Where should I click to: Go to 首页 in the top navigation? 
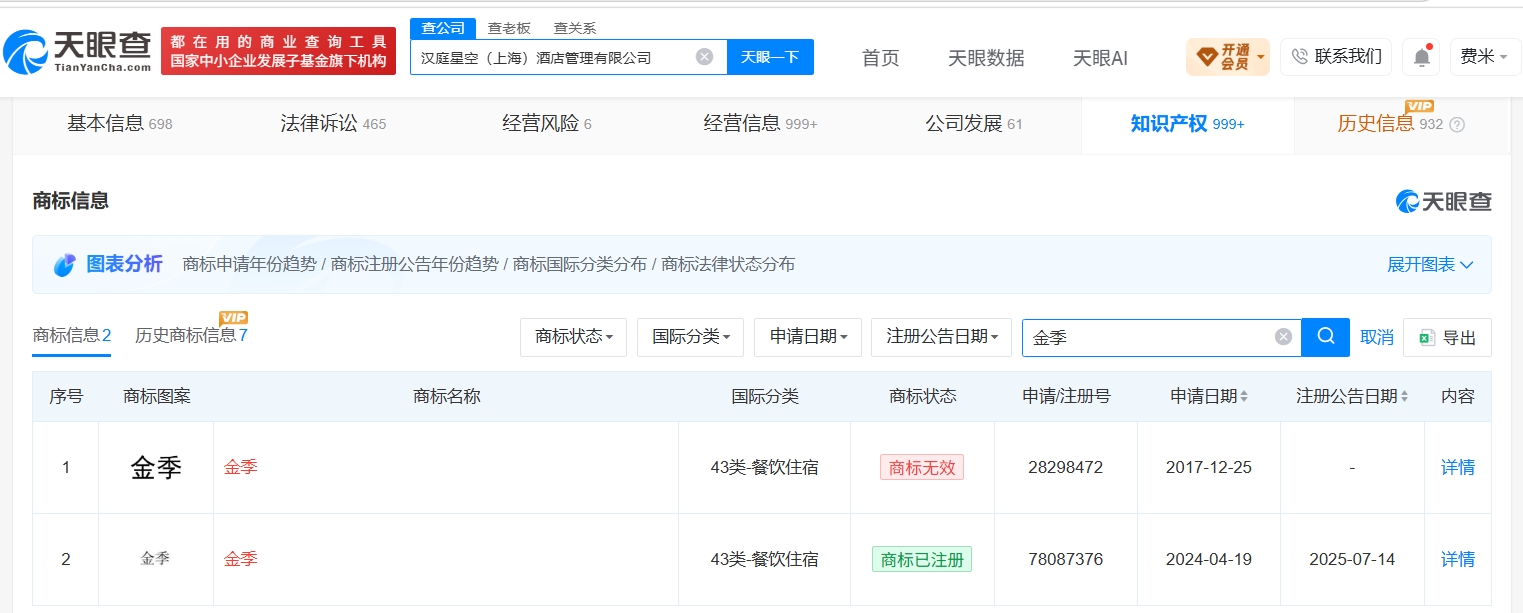881,58
